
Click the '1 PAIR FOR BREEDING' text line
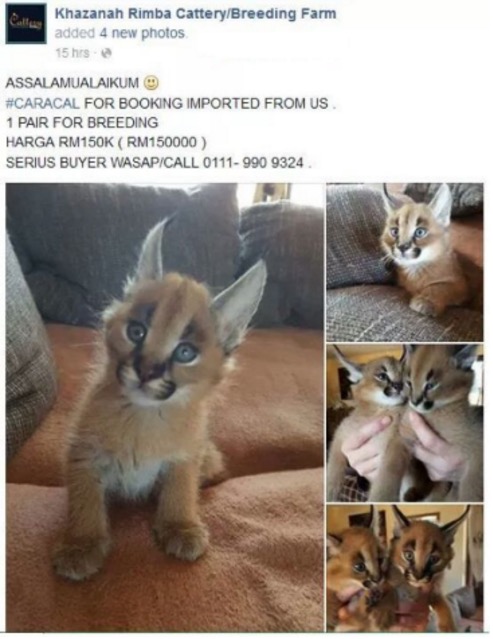point(82,123)
